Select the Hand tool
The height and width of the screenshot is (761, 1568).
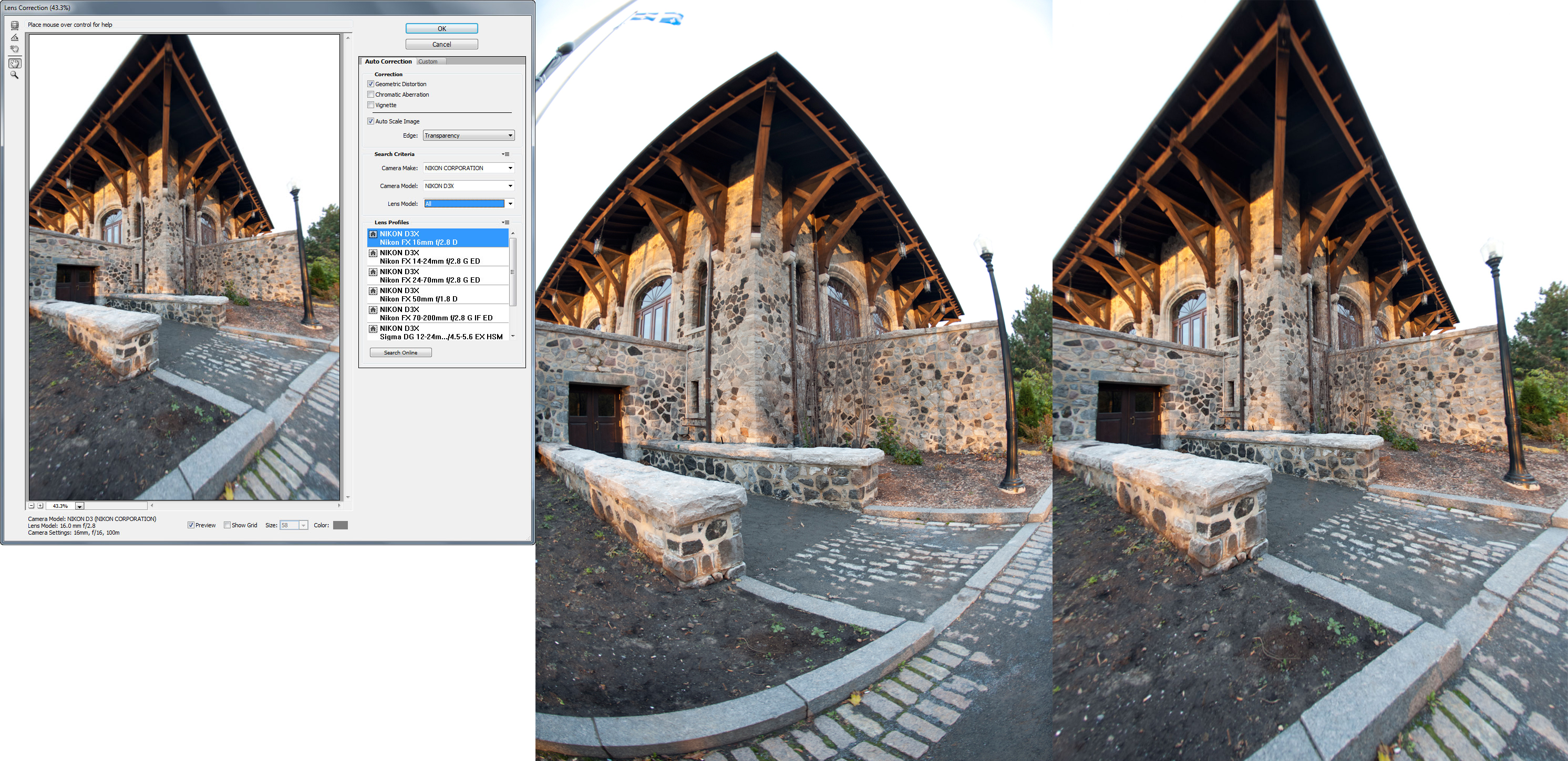[15, 63]
